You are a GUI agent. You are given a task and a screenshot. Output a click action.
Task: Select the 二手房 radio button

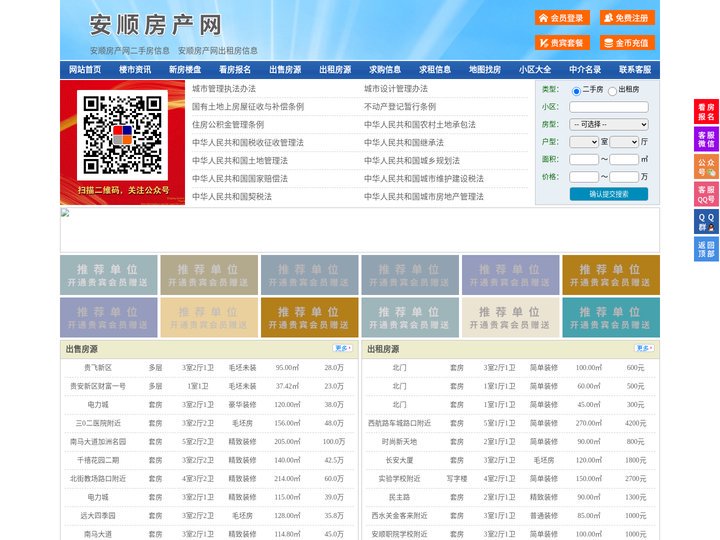click(576, 91)
